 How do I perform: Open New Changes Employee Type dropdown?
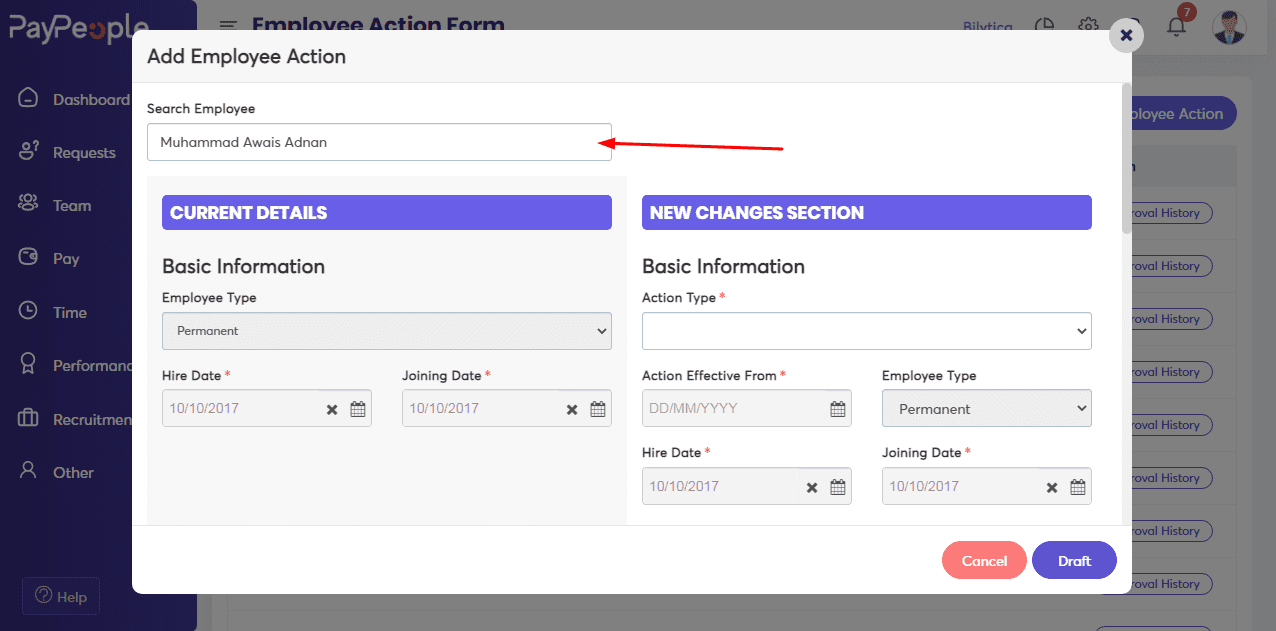click(x=986, y=409)
